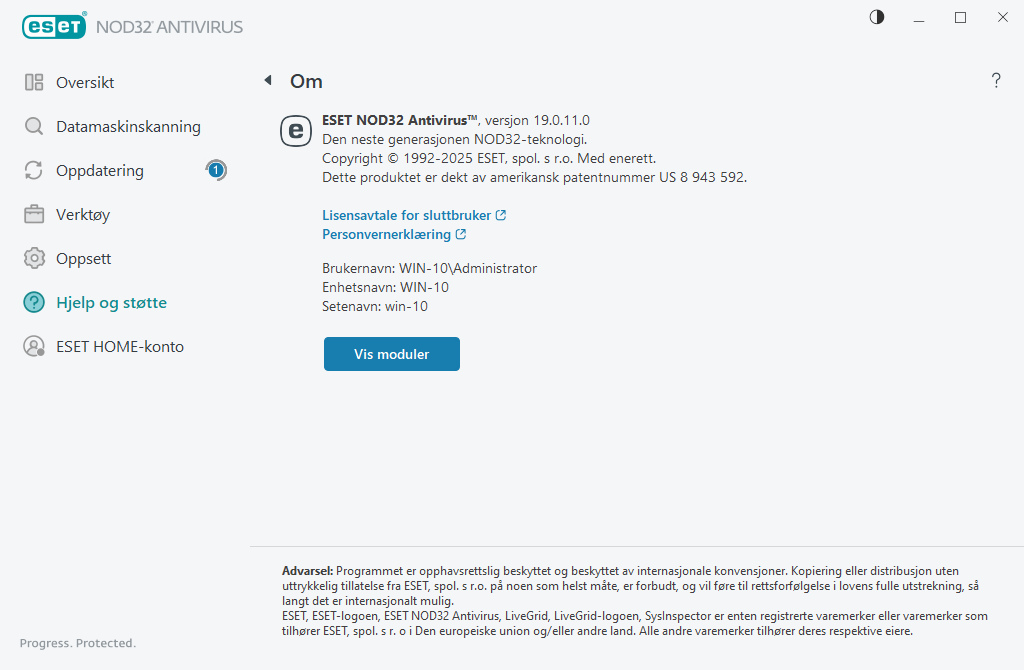The height and width of the screenshot is (670, 1024).
Task: Click the circular 'e' product logo
Action: (295, 130)
